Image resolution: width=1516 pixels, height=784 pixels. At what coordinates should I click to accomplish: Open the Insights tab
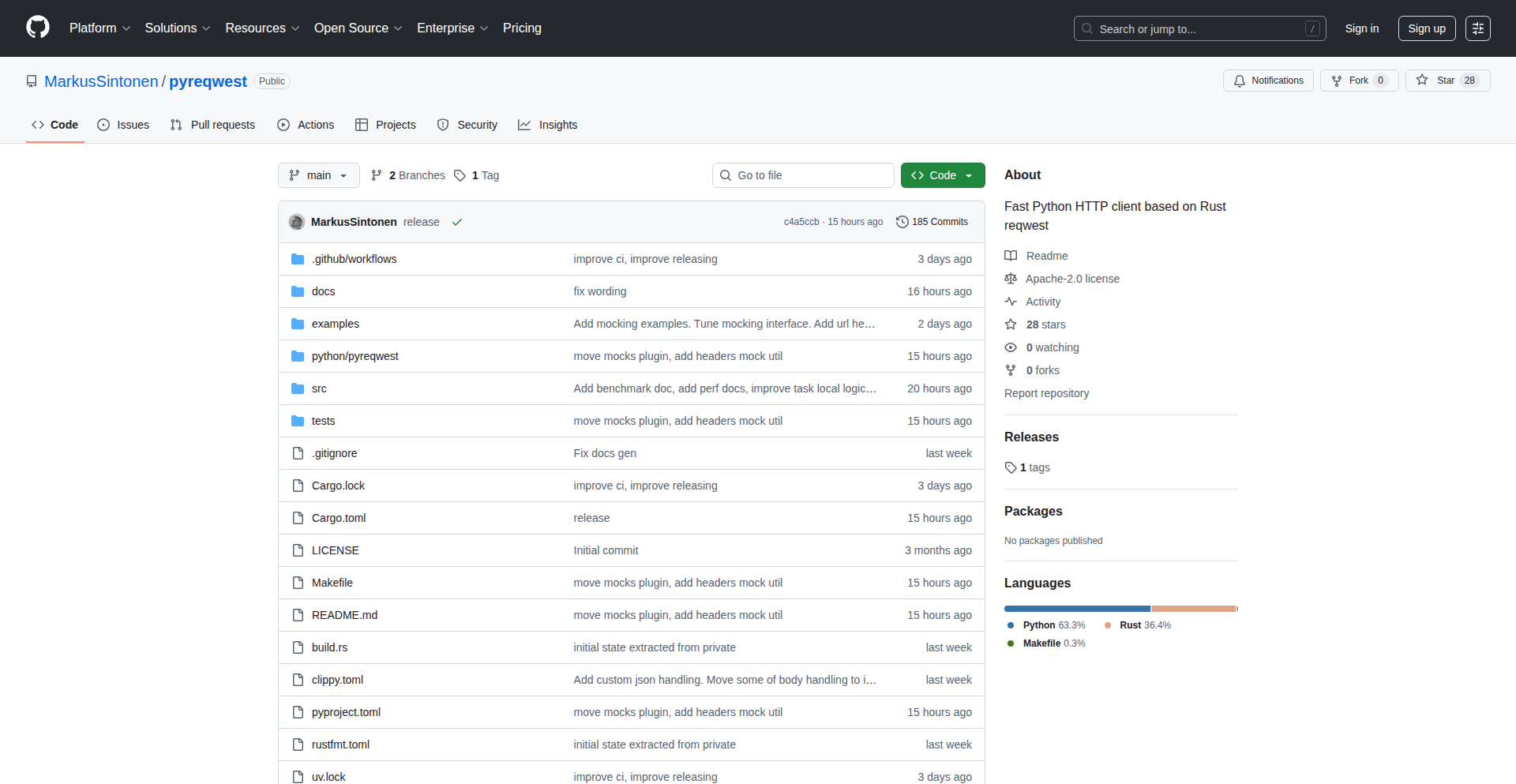[x=548, y=125]
